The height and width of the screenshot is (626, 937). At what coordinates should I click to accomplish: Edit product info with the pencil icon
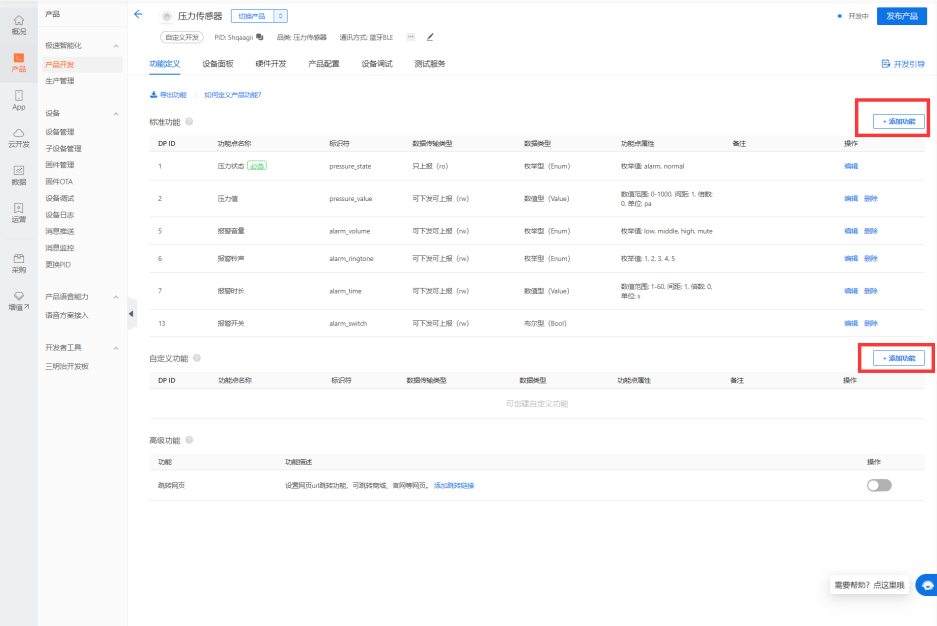[x=430, y=37]
